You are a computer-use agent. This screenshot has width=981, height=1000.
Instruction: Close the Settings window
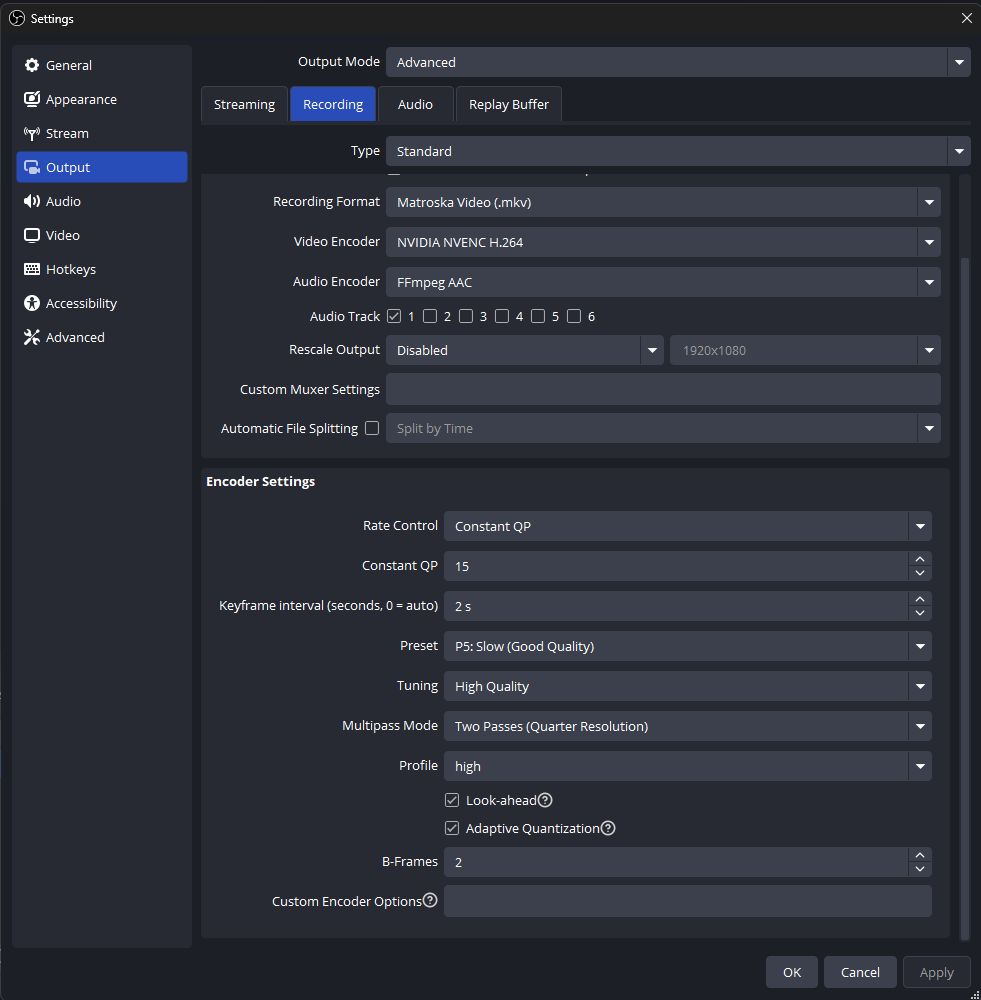pos(966,18)
